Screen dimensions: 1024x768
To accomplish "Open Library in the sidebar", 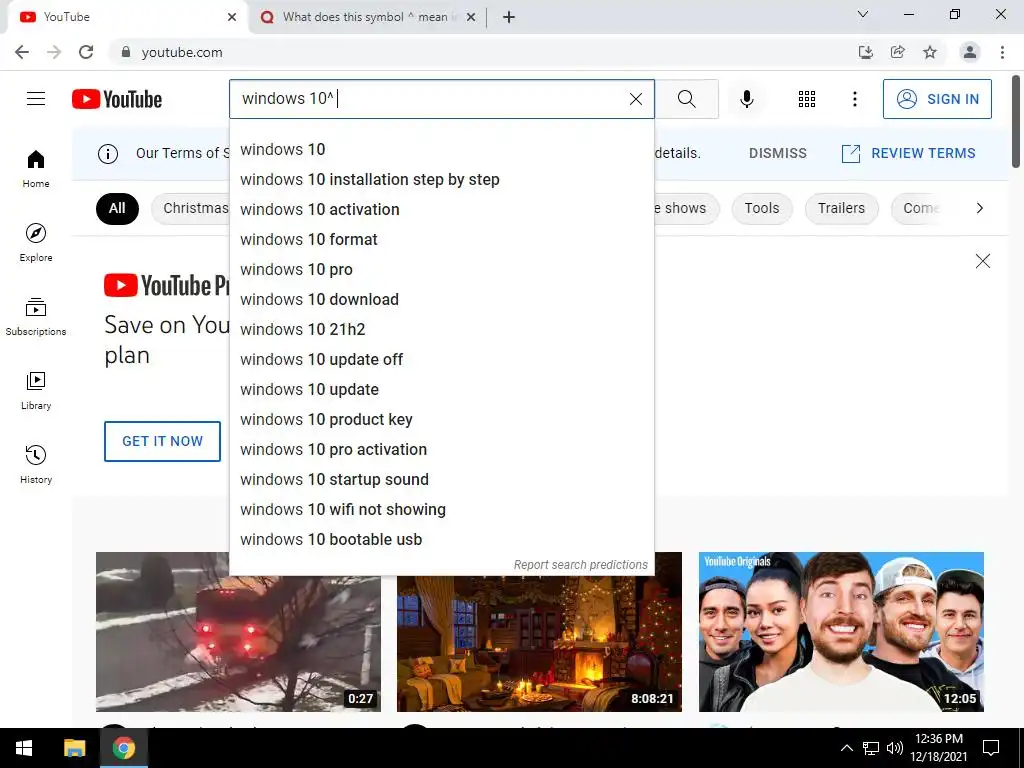I will tap(36, 391).
